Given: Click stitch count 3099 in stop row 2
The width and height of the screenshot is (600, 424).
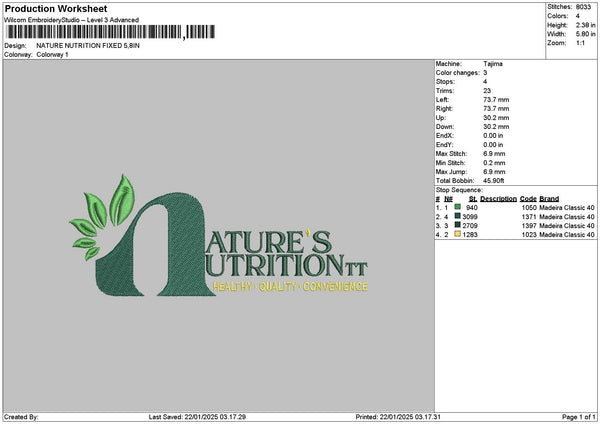Looking at the screenshot, I should point(470,217).
